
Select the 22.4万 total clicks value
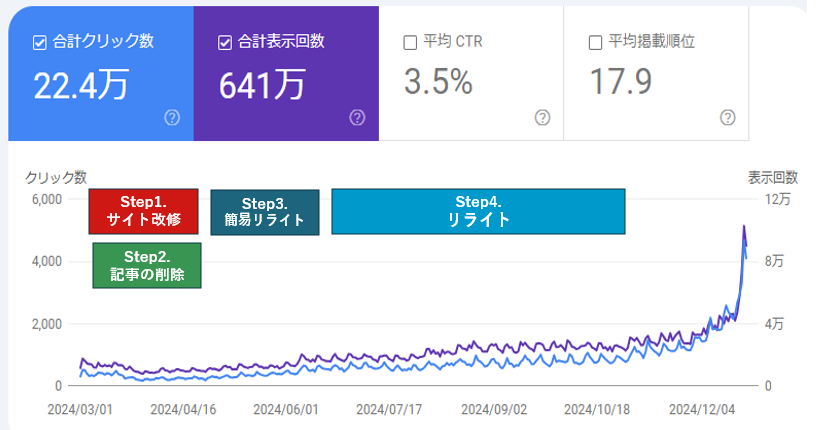80,84
